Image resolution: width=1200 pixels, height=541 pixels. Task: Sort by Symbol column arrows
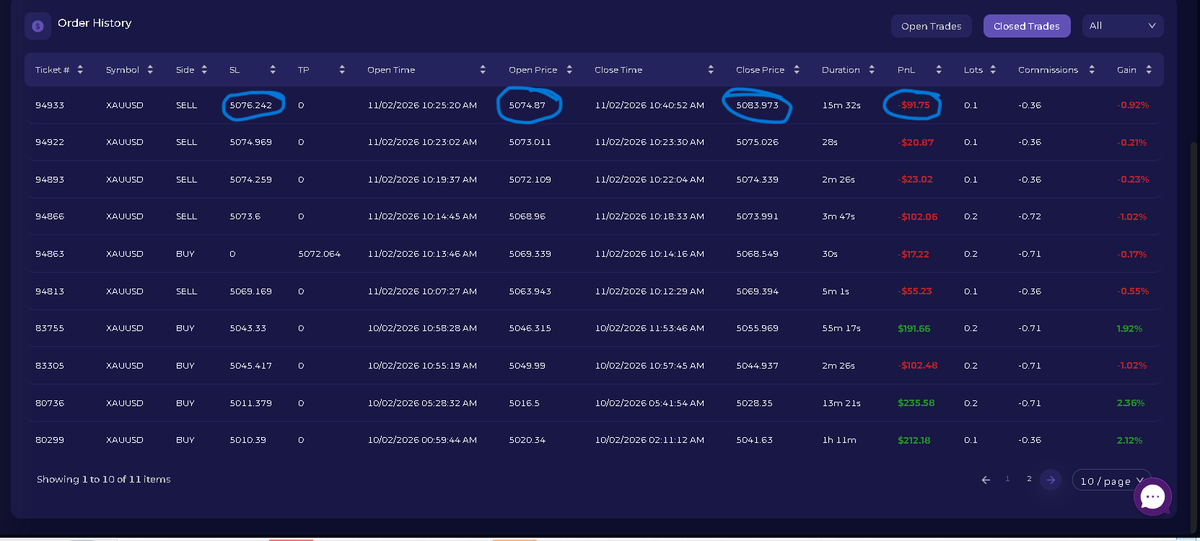coord(150,70)
